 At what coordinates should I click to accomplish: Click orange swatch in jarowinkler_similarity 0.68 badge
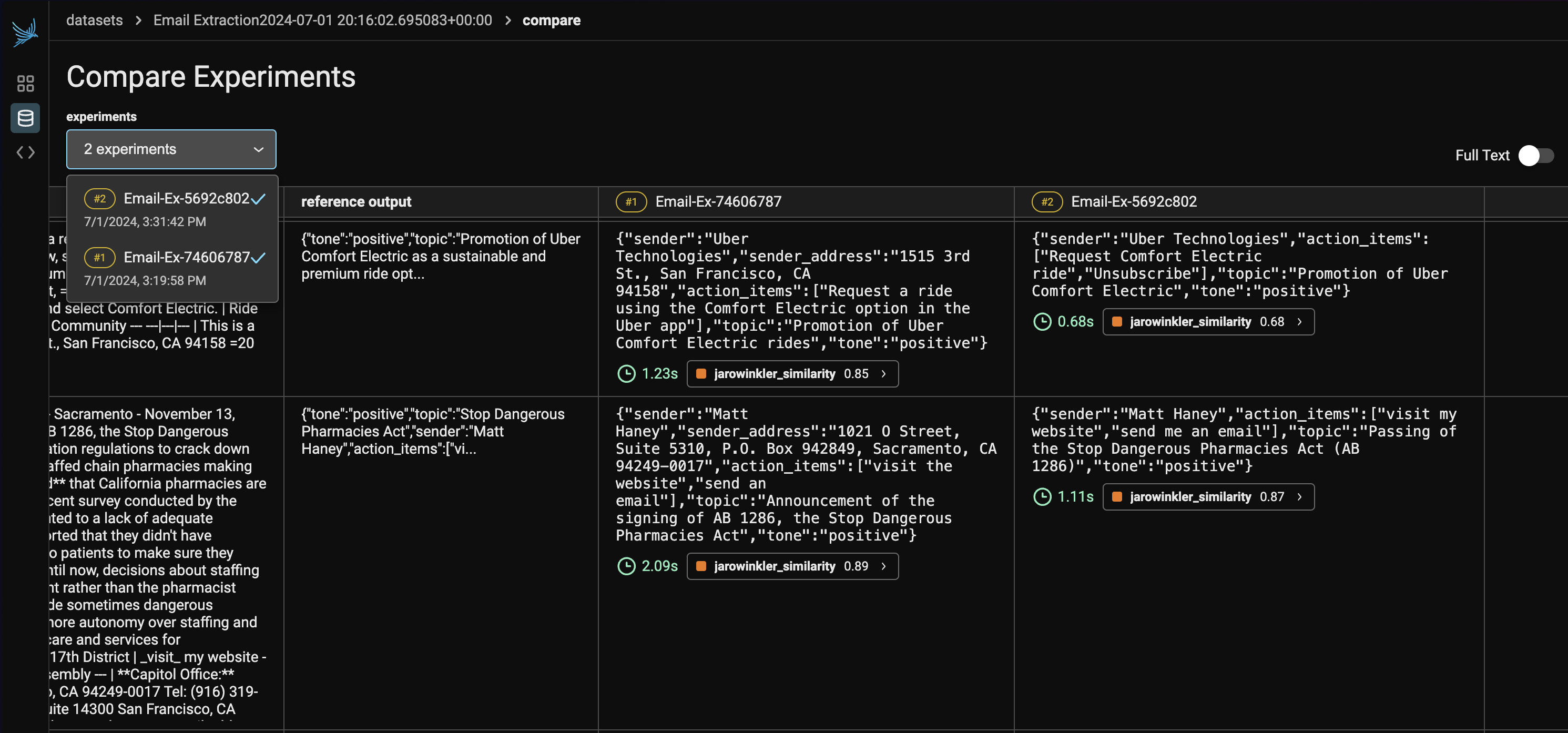coord(1117,321)
